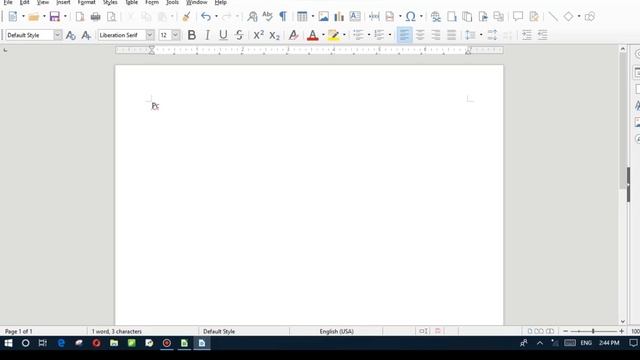
Task: Align text right
Action: click(x=436, y=35)
